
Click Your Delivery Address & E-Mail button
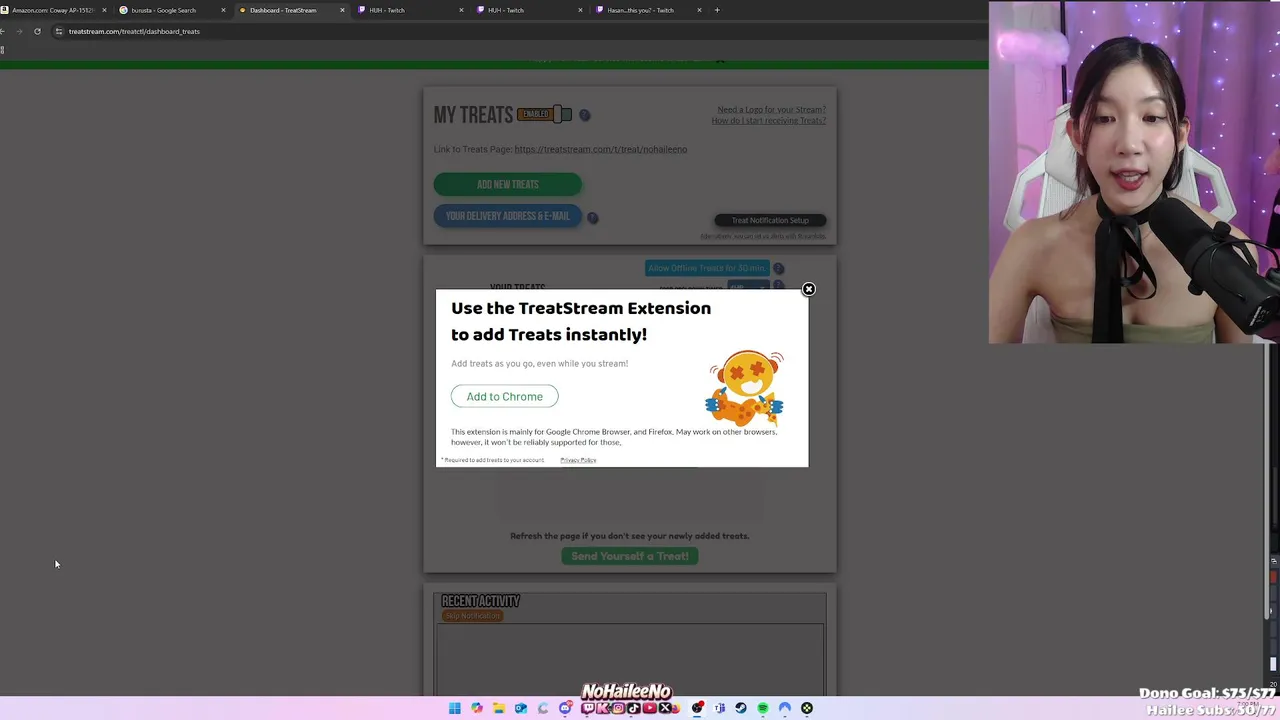tap(507, 216)
